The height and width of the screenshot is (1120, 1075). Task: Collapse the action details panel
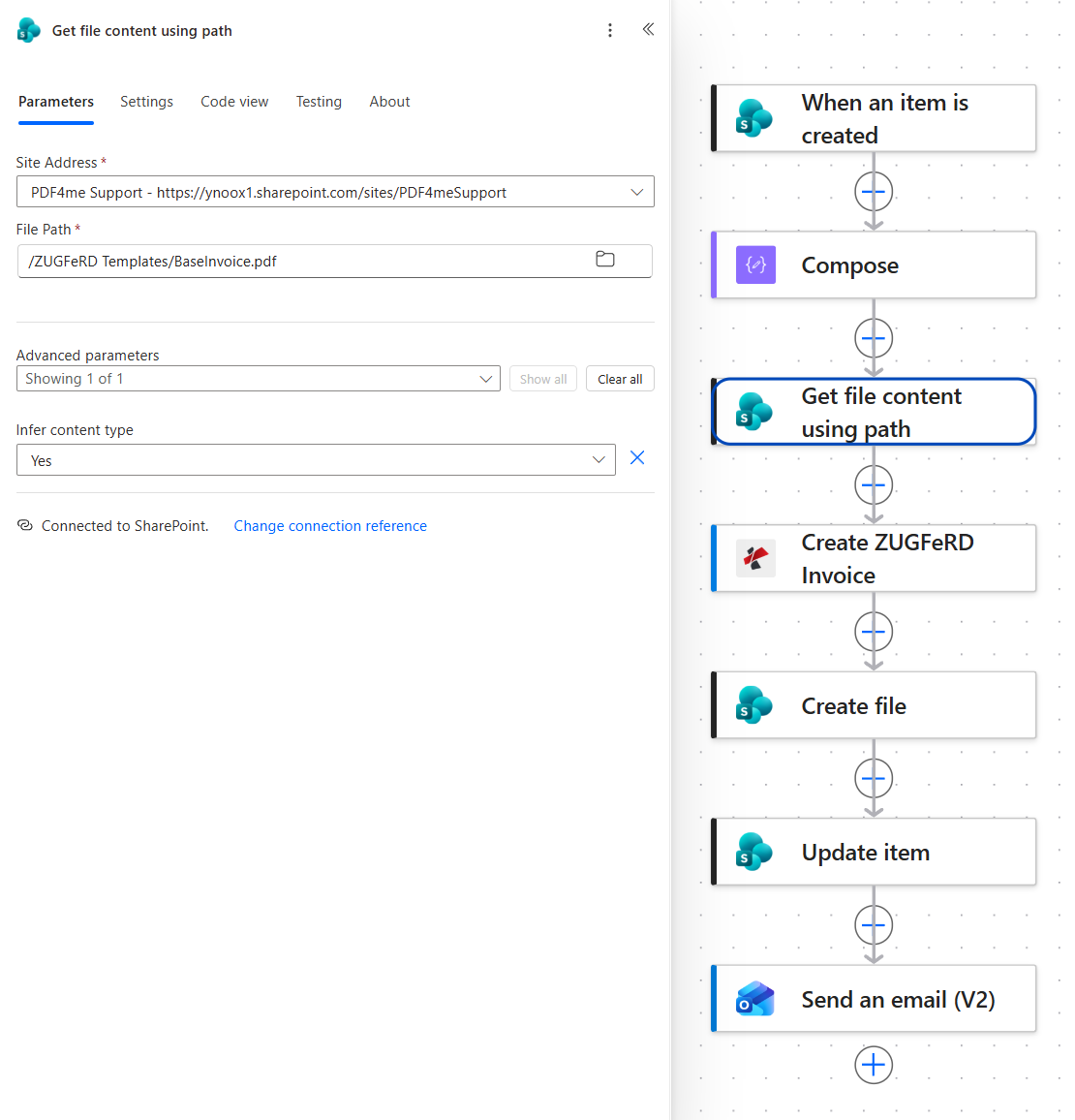648,29
